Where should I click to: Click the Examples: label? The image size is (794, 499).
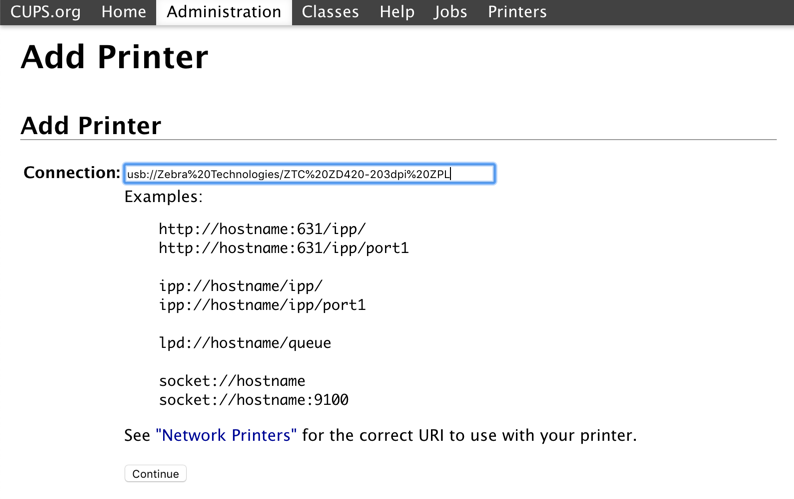[x=163, y=197]
